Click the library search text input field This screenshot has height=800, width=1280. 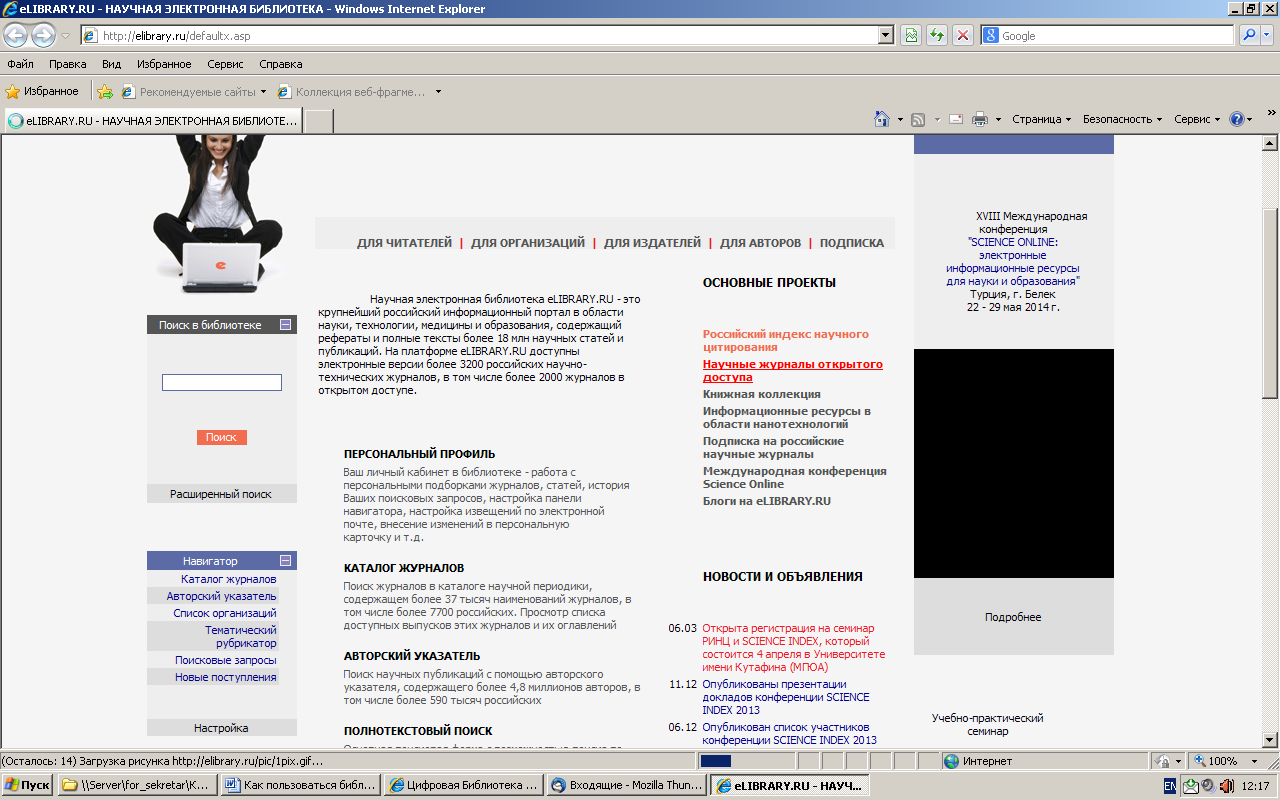(x=222, y=383)
